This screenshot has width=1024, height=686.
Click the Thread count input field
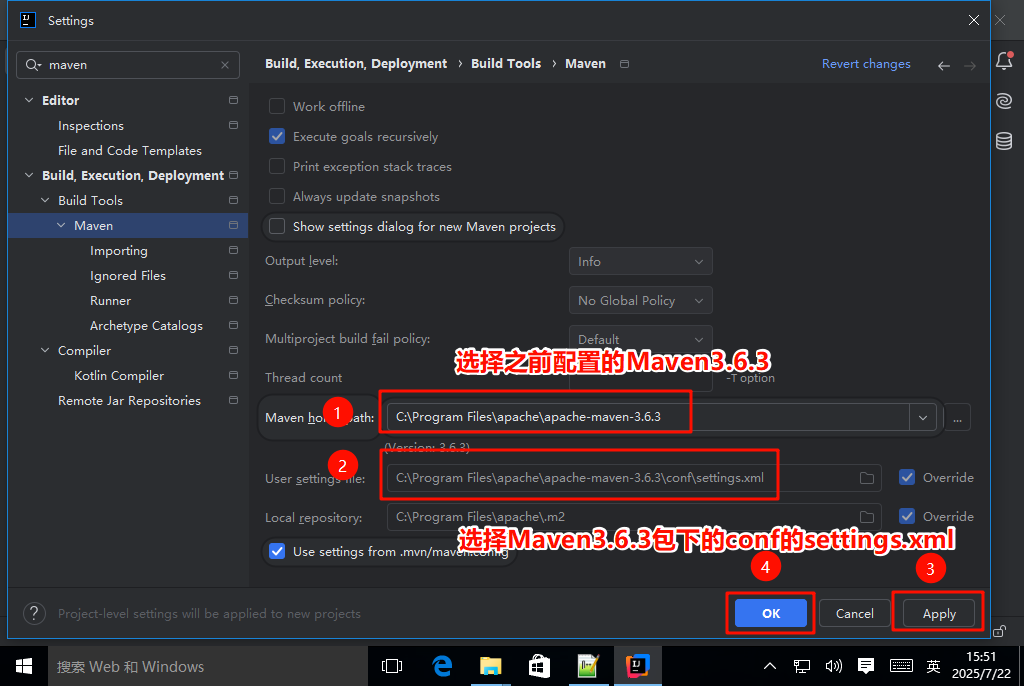point(641,378)
